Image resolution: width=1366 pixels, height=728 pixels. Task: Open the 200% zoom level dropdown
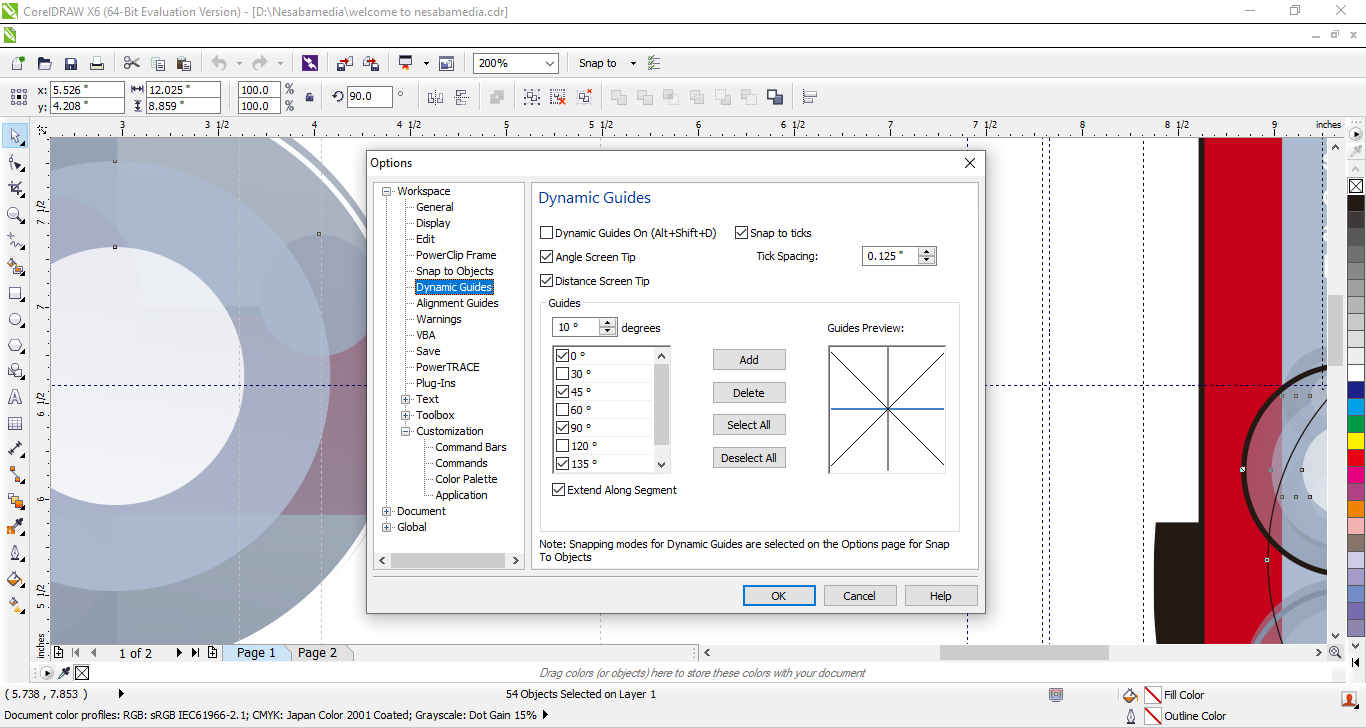pos(549,63)
